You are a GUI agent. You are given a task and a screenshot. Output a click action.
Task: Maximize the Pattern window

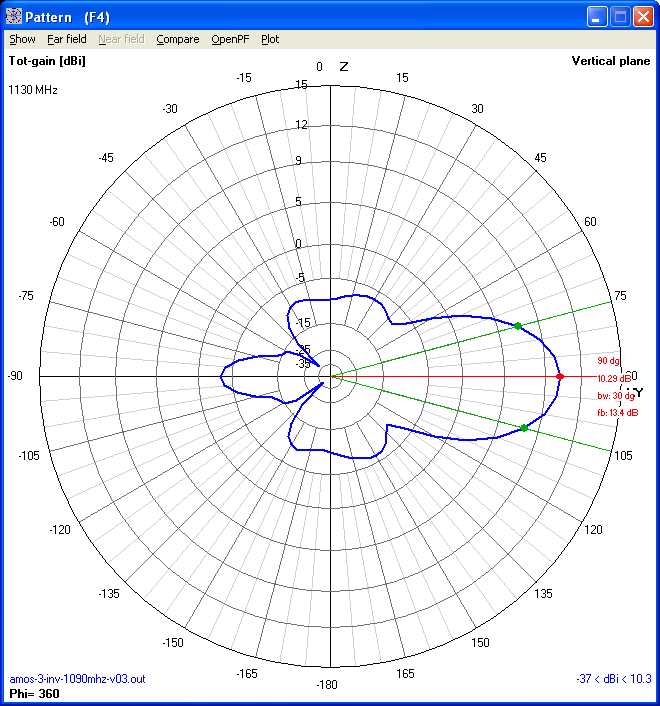(620, 16)
